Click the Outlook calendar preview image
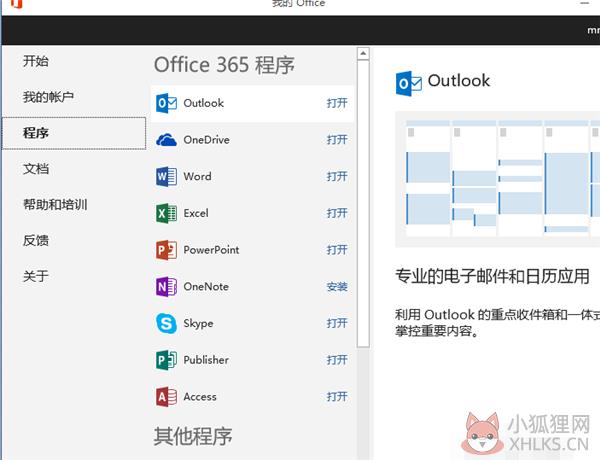600x460 pixels. point(497,179)
